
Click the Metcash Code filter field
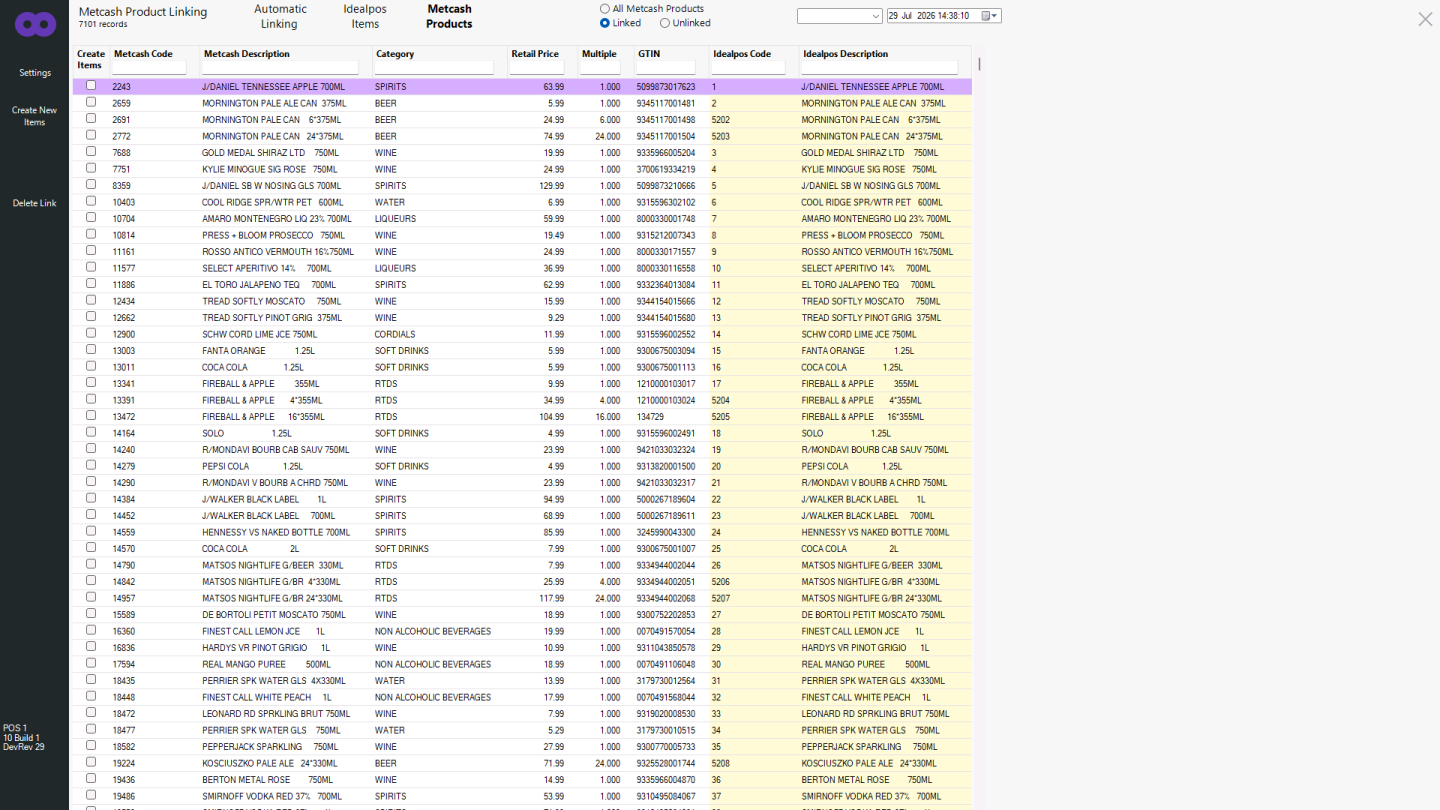(x=149, y=68)
